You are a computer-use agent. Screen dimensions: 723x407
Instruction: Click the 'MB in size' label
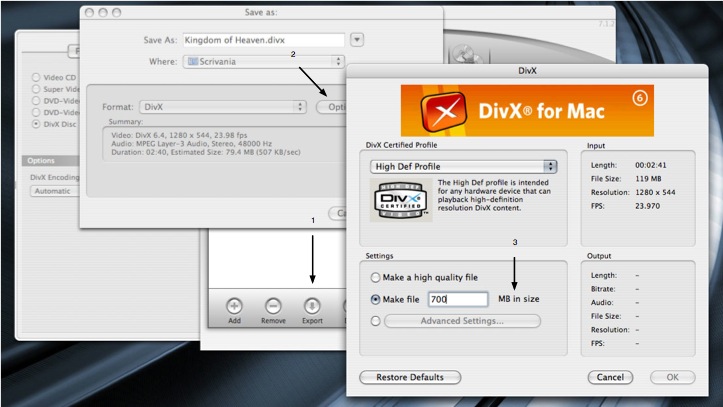(x=519, y=299)
